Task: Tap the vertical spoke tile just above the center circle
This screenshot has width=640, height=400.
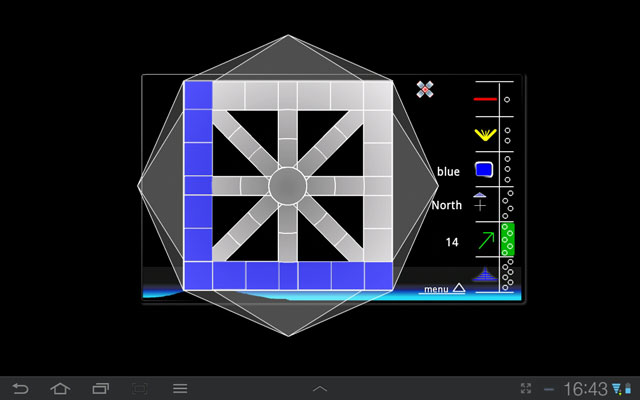Action: pyautogui.click(x=288, y=153)
